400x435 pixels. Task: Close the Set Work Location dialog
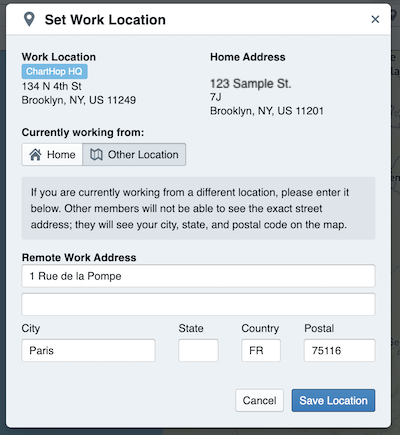pos(375,19)
